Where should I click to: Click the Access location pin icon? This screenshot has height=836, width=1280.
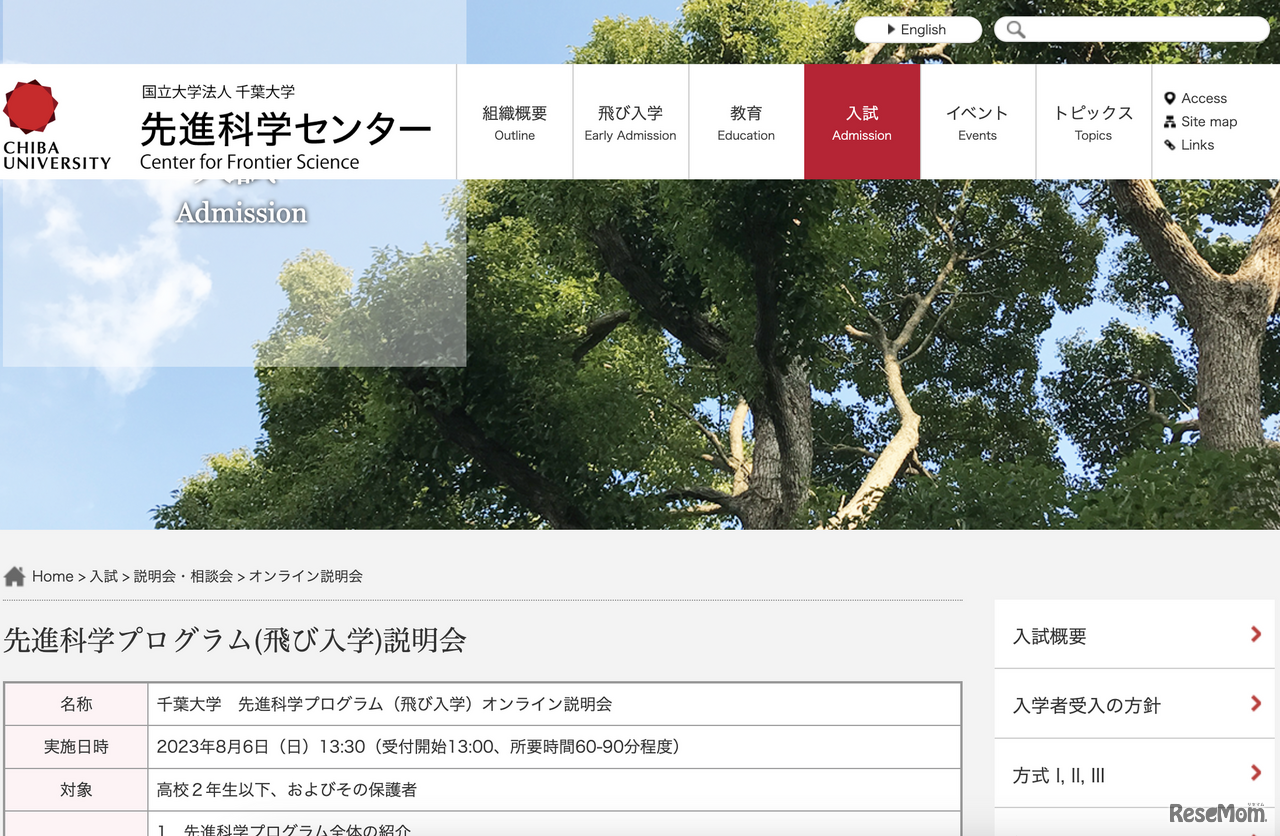click(x=1168, y=98)
